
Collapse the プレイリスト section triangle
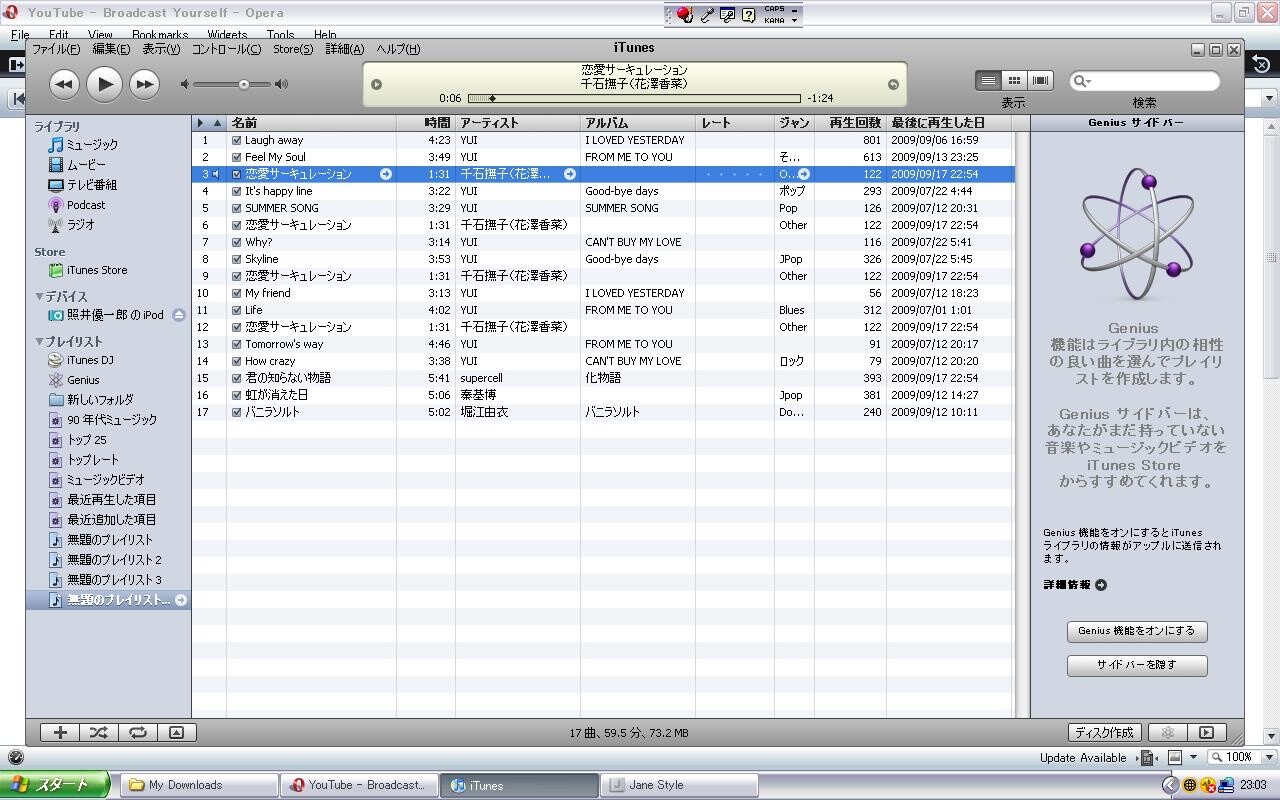coord(39,341)
